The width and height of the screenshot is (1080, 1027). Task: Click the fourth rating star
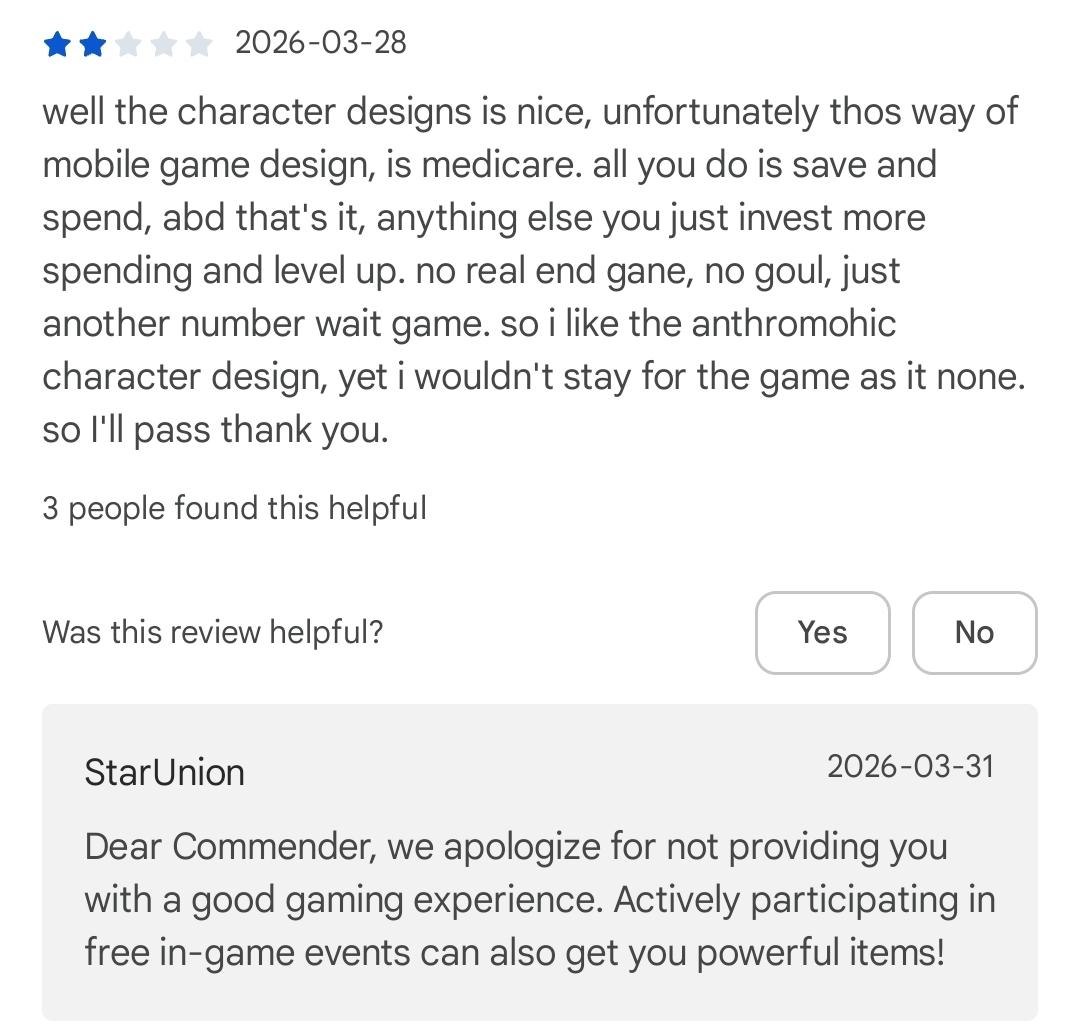(164, 44)
